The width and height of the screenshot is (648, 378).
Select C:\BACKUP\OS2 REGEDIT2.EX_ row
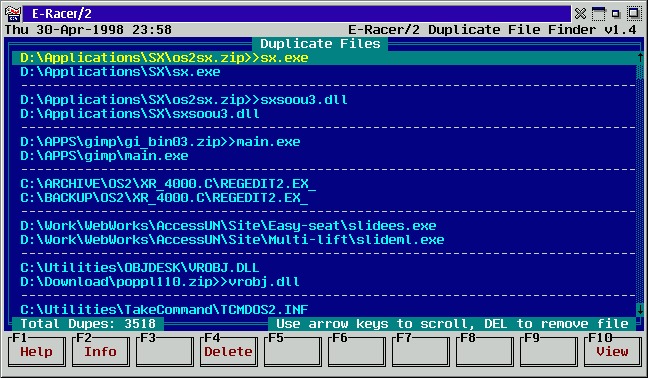[324, 198]
